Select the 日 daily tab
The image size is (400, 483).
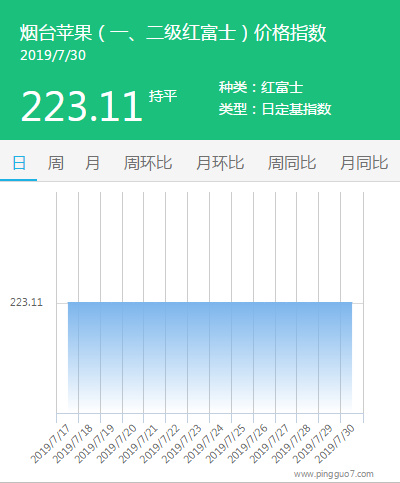19,163
